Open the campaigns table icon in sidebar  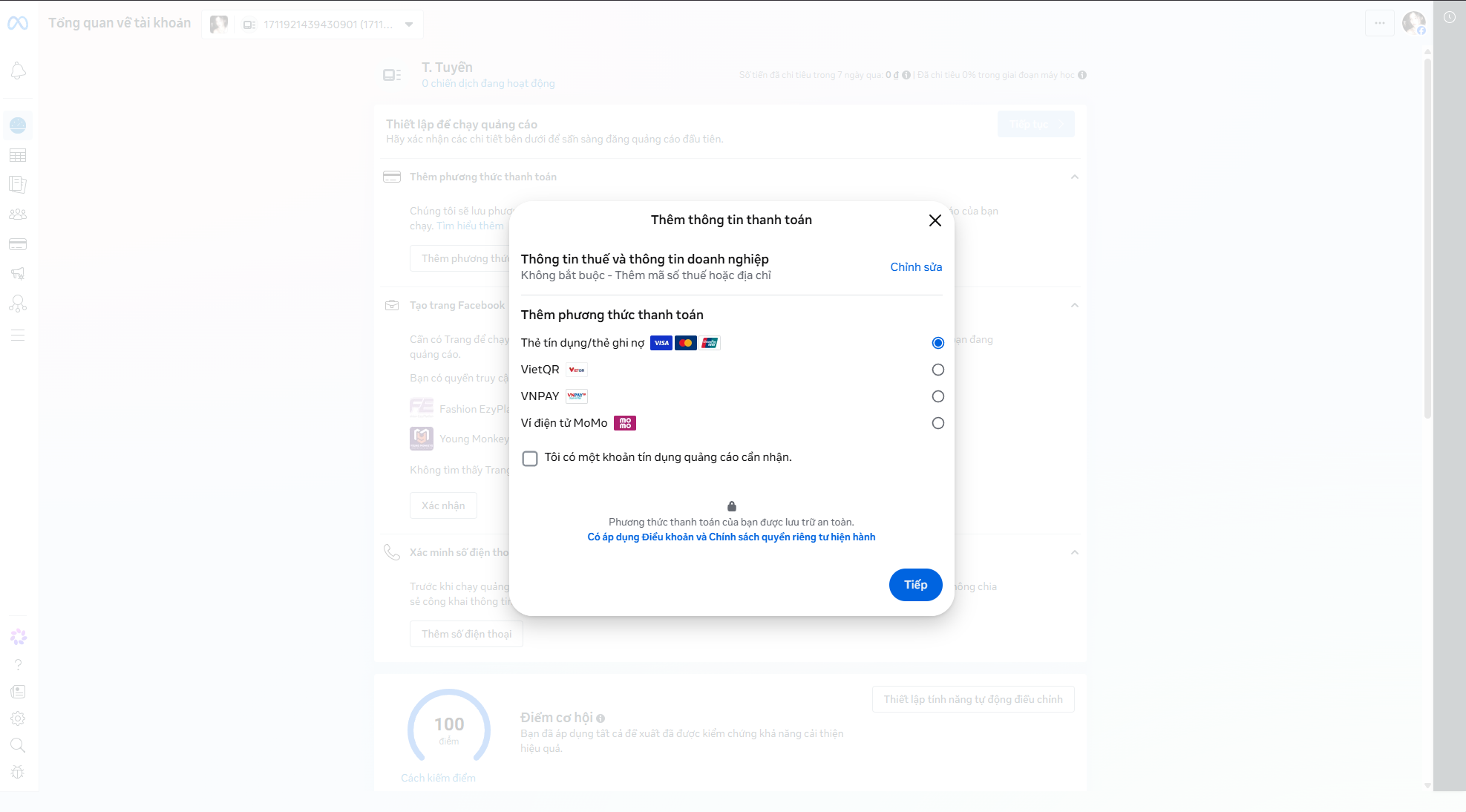18,155
